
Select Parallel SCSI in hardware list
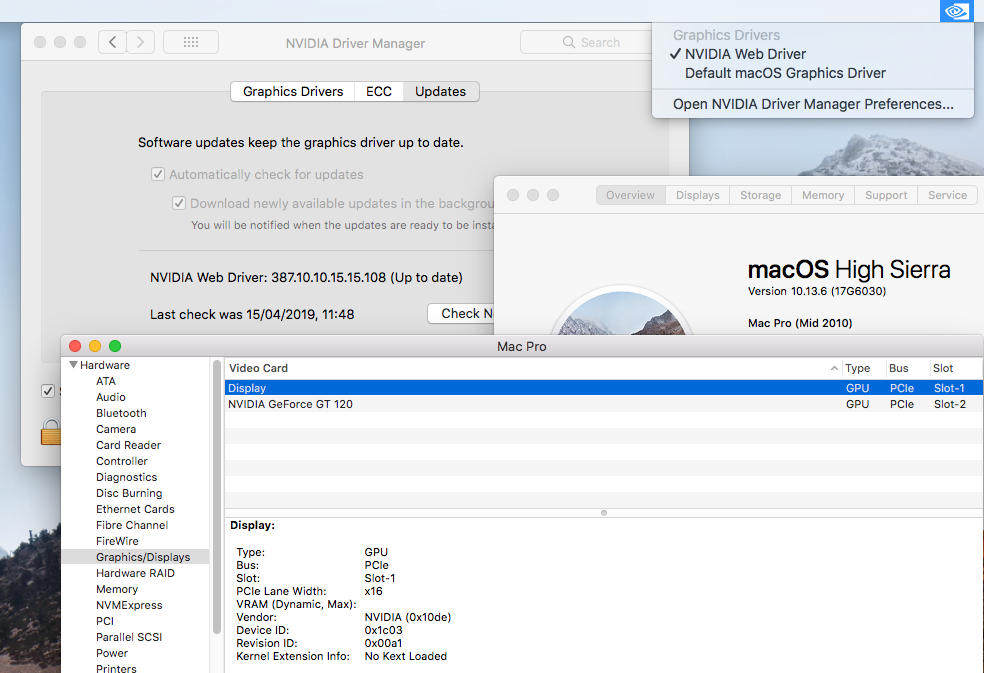(x=129, y=637)
